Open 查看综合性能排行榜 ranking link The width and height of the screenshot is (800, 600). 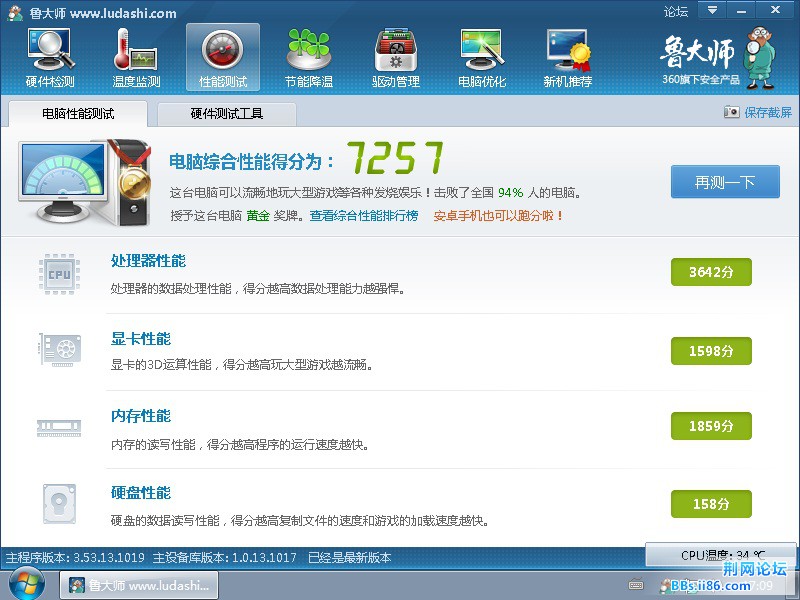[x=364, y=216]
